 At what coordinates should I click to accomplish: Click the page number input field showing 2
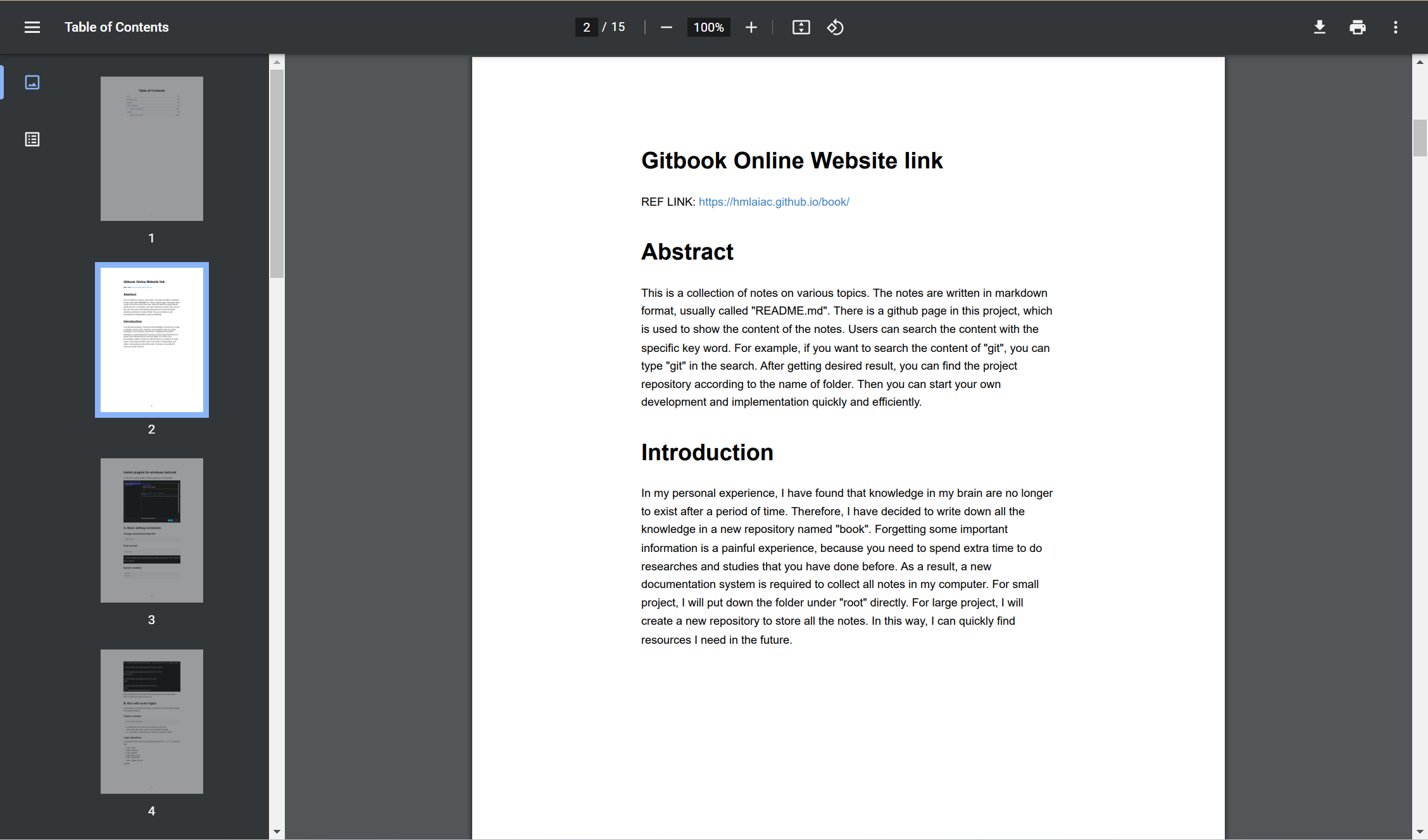pyautogui.click(x=587, y=27)
